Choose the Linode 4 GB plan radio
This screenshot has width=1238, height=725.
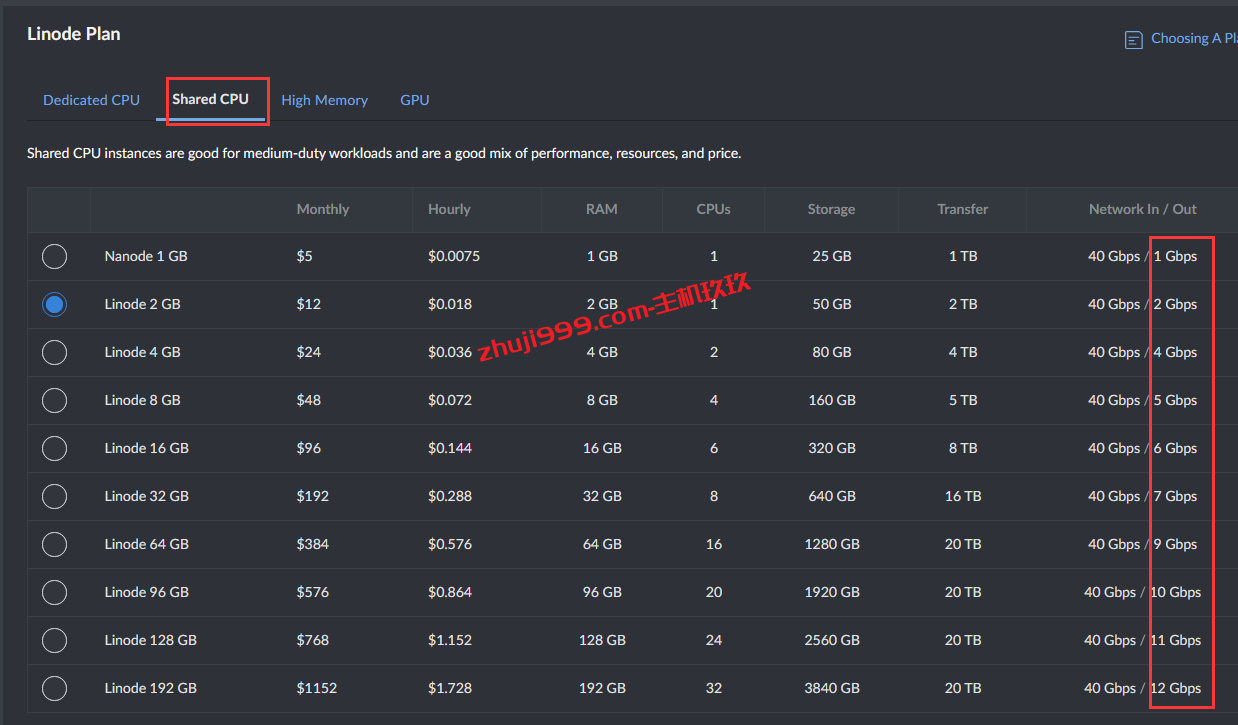[x=54, y=352]
